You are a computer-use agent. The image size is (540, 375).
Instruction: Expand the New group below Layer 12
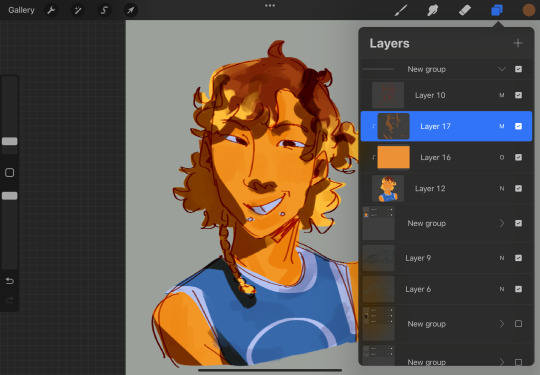point(502,223)
